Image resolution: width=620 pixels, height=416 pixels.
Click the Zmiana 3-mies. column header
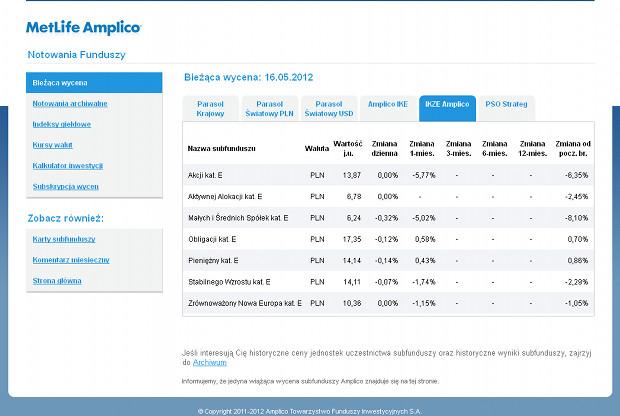[459, 149]
